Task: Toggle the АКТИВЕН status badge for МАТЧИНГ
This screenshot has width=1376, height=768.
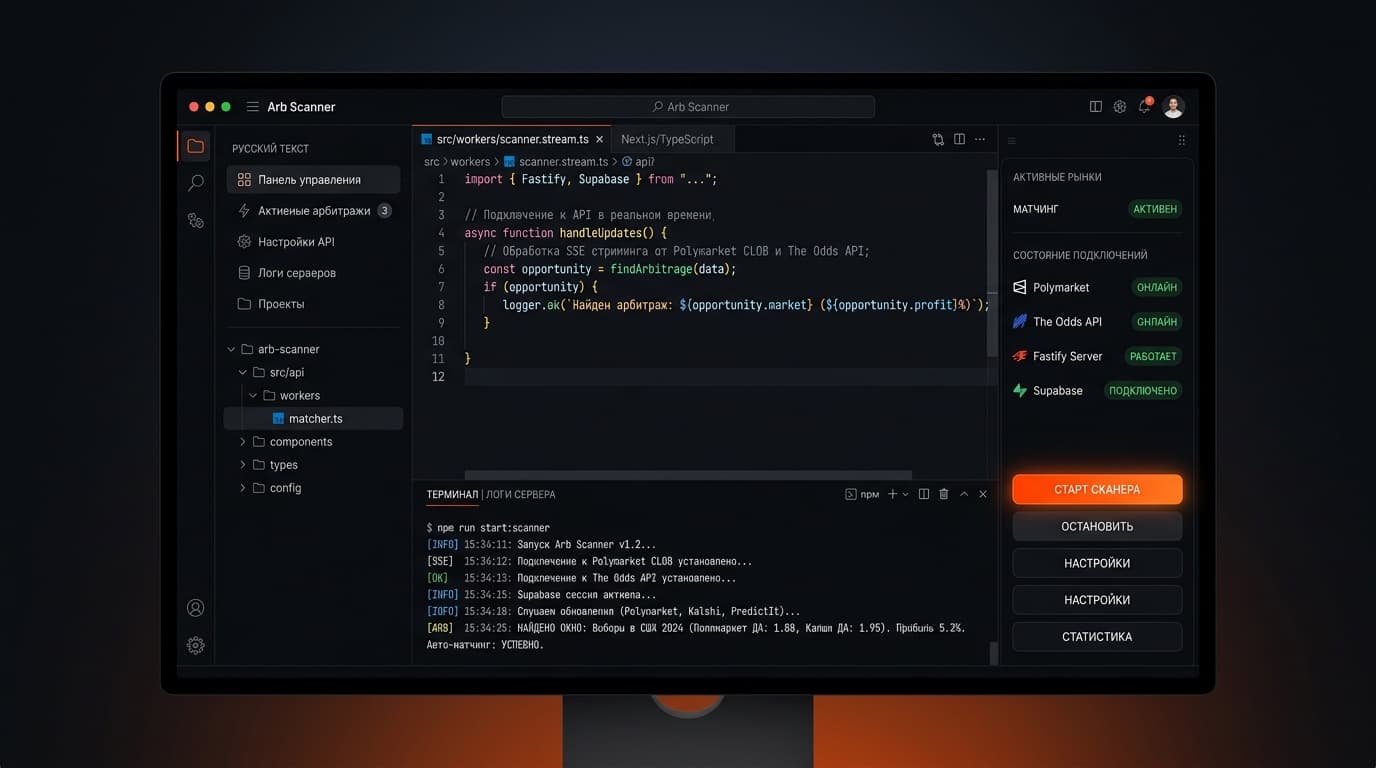Action: point(1156,208)
